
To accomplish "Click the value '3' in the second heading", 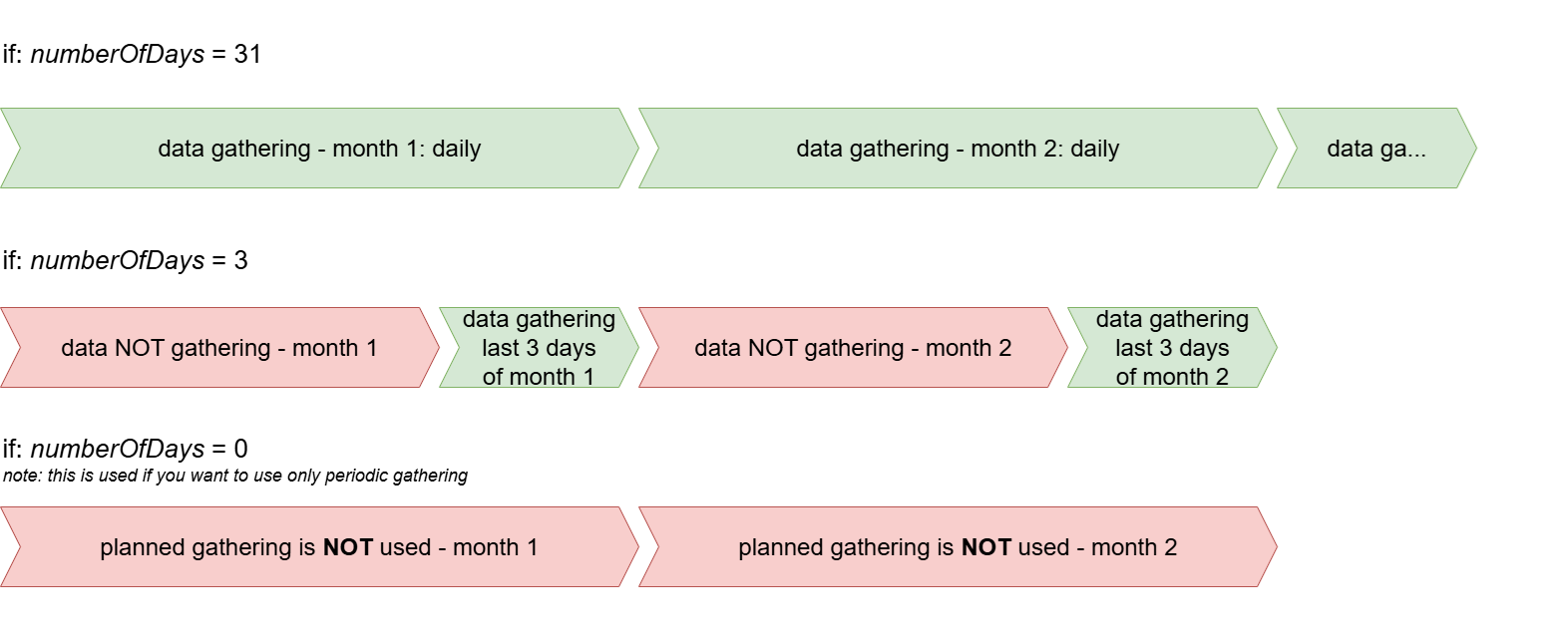I will coord(240,260).
